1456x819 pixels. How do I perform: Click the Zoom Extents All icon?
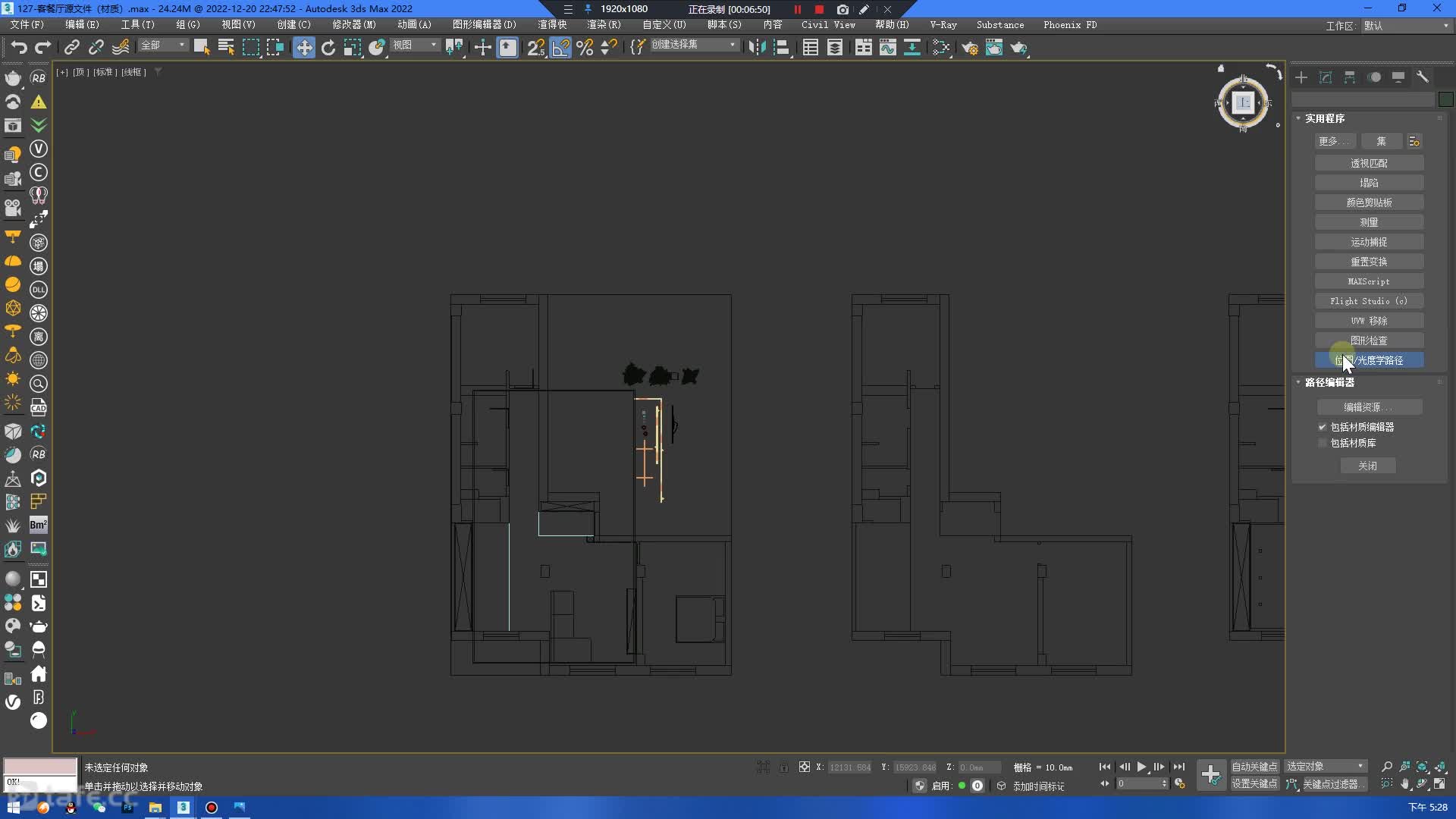[1440, 767]
